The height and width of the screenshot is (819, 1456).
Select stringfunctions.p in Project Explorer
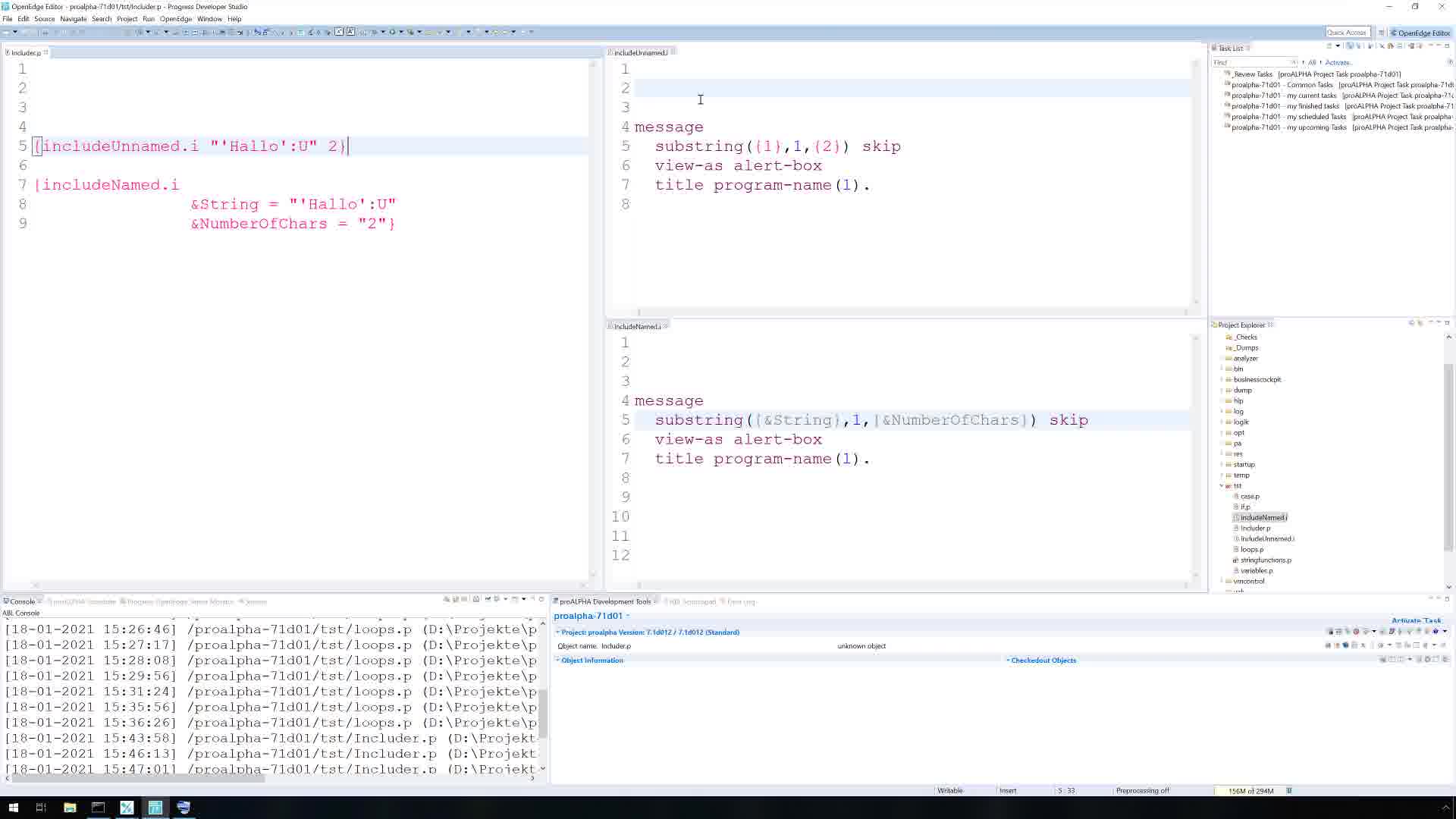coord(1265,560)
